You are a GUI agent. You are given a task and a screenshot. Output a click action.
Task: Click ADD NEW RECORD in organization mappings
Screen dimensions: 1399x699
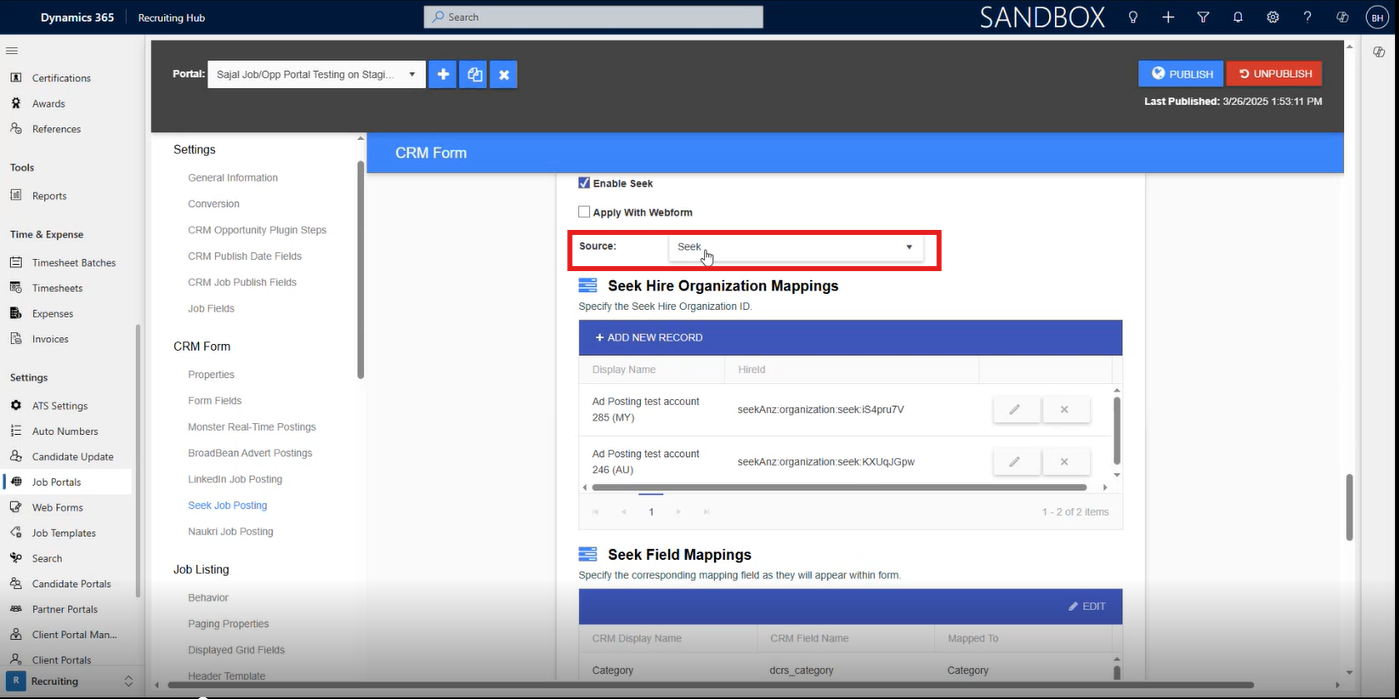[649, 338]
